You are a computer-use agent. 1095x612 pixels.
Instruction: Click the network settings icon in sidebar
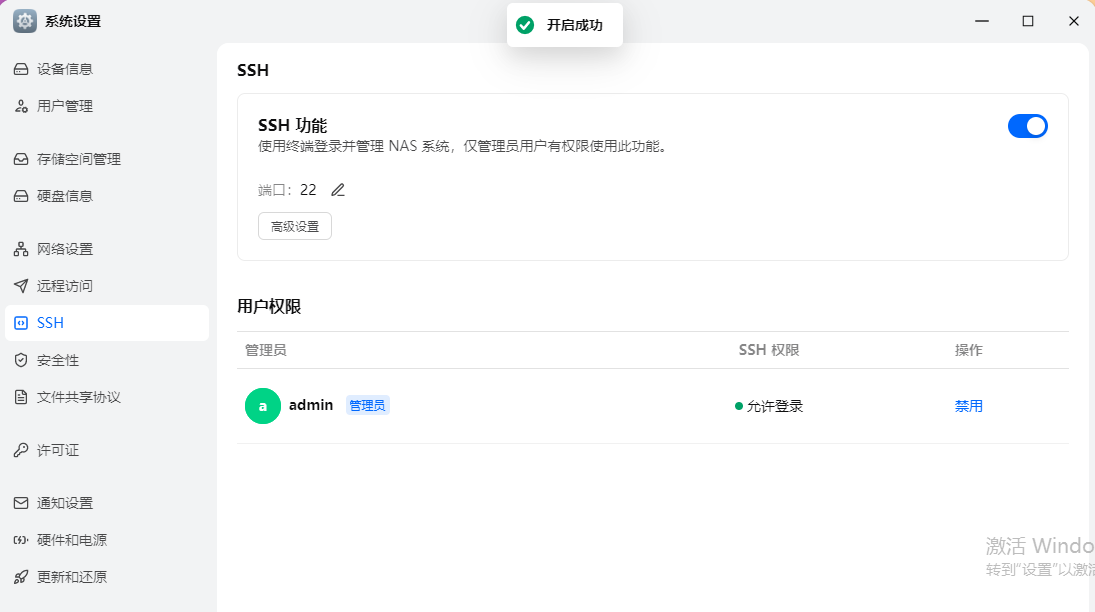pyautogui.click(x=21, y=249)
